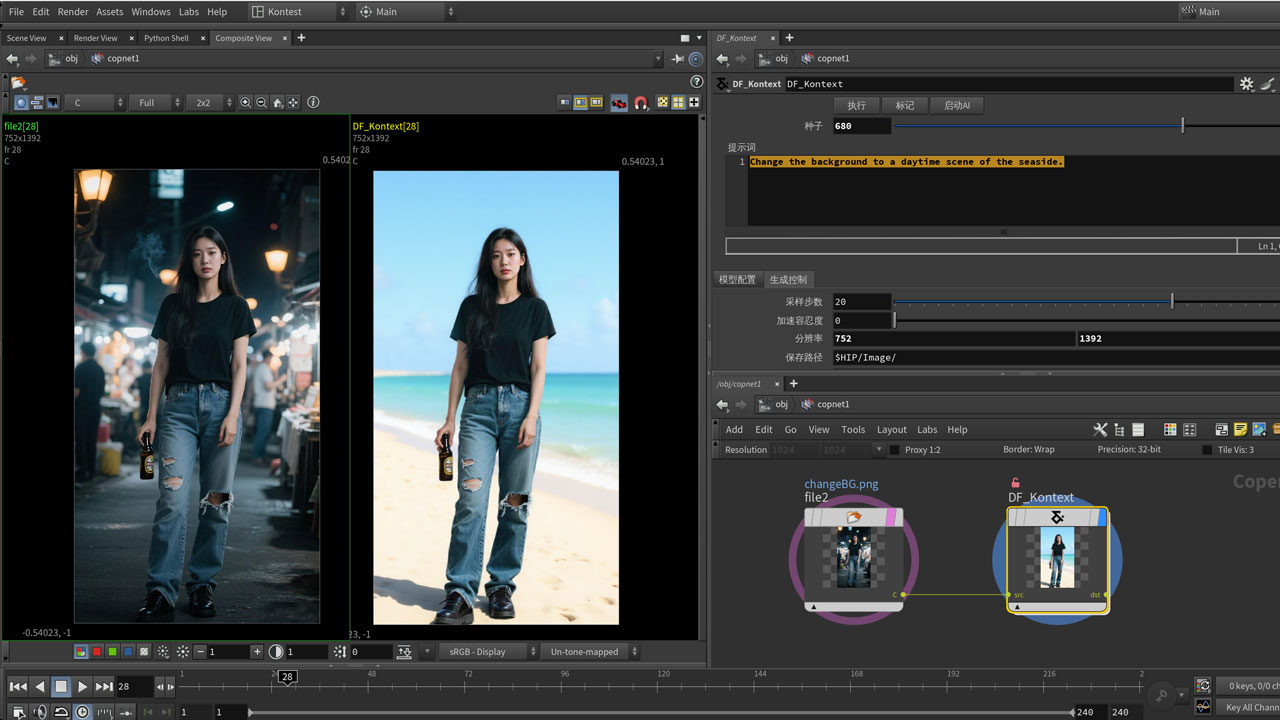The image size is (1280, 720).
Task: Open the File menu
Action: coord(16,12)
